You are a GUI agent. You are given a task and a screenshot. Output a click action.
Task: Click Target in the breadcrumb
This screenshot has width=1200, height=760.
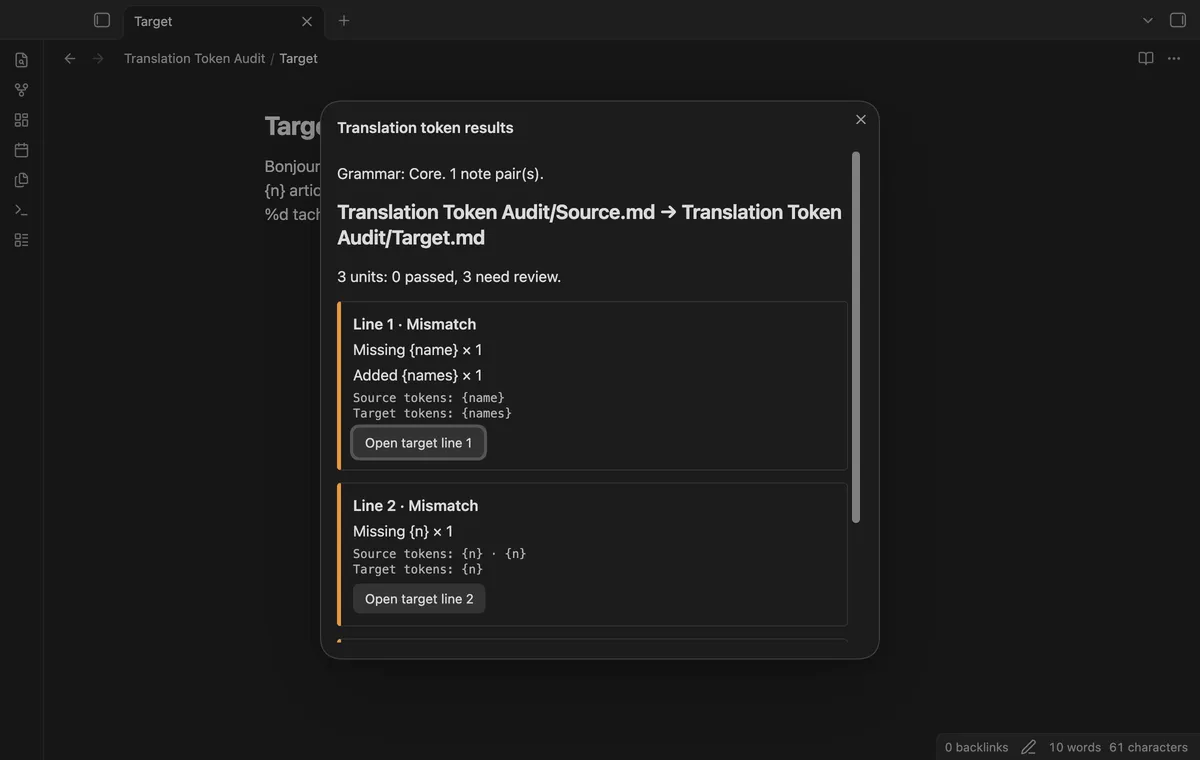[298, 59]
